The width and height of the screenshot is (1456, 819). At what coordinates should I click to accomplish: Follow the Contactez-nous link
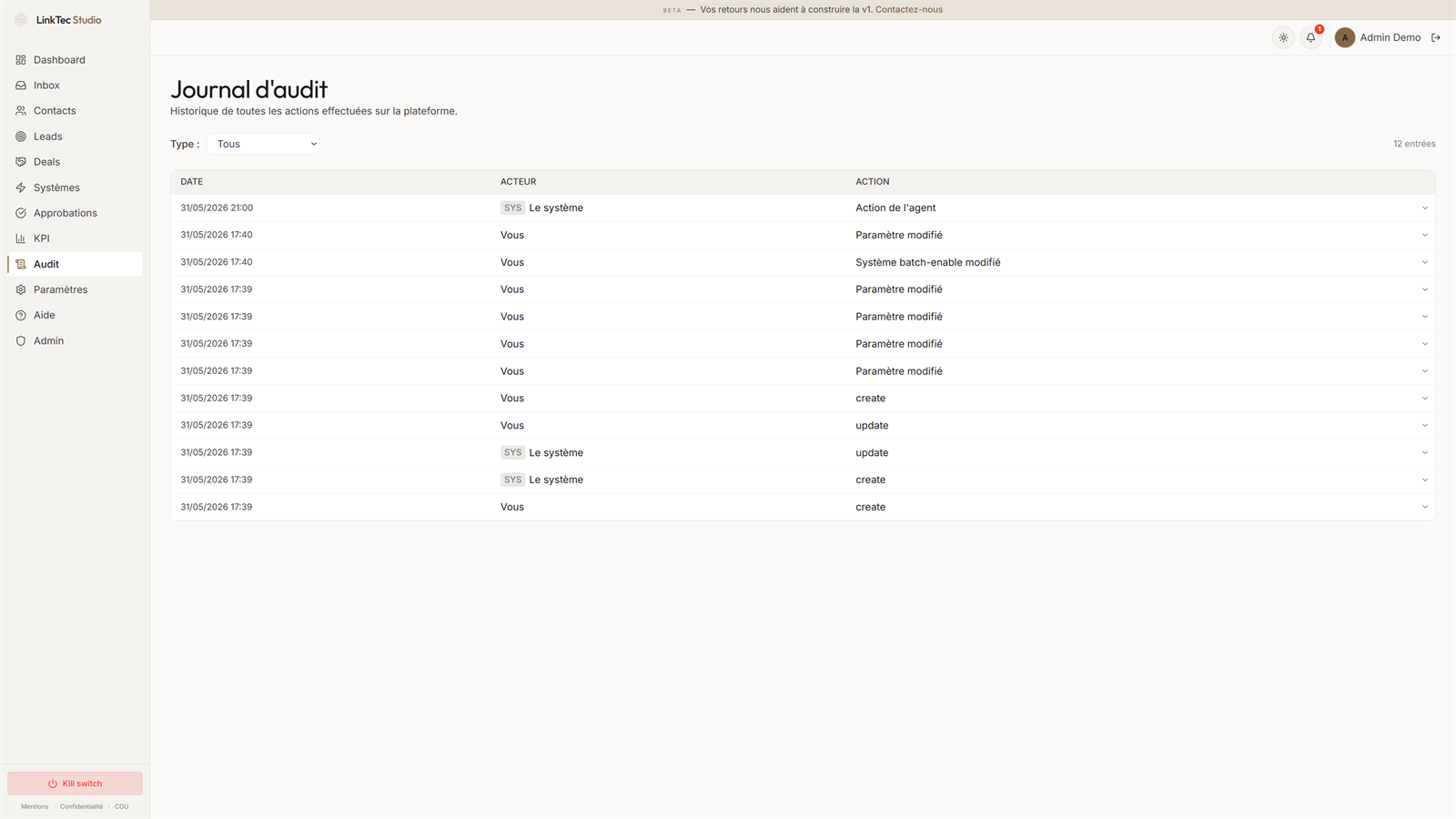[908, 10]
